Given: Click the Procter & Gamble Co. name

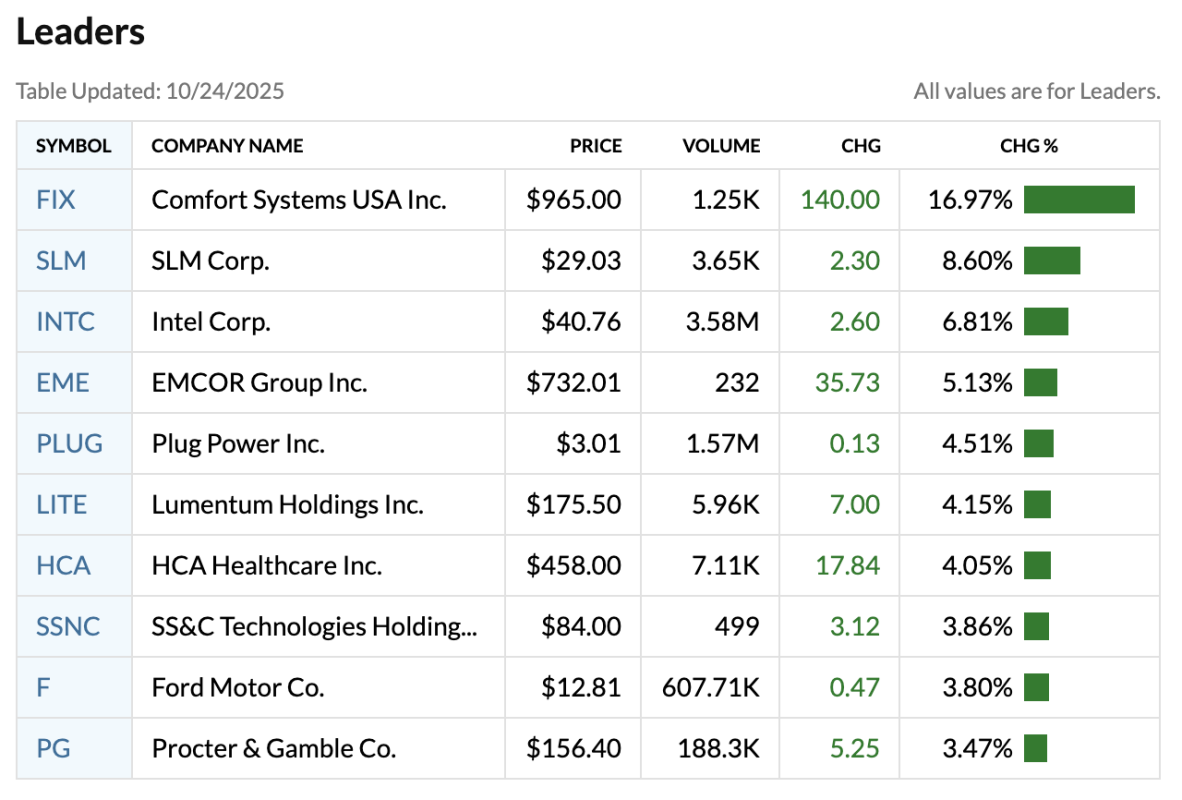Looking at the screenshot, I should pos(273,749).
